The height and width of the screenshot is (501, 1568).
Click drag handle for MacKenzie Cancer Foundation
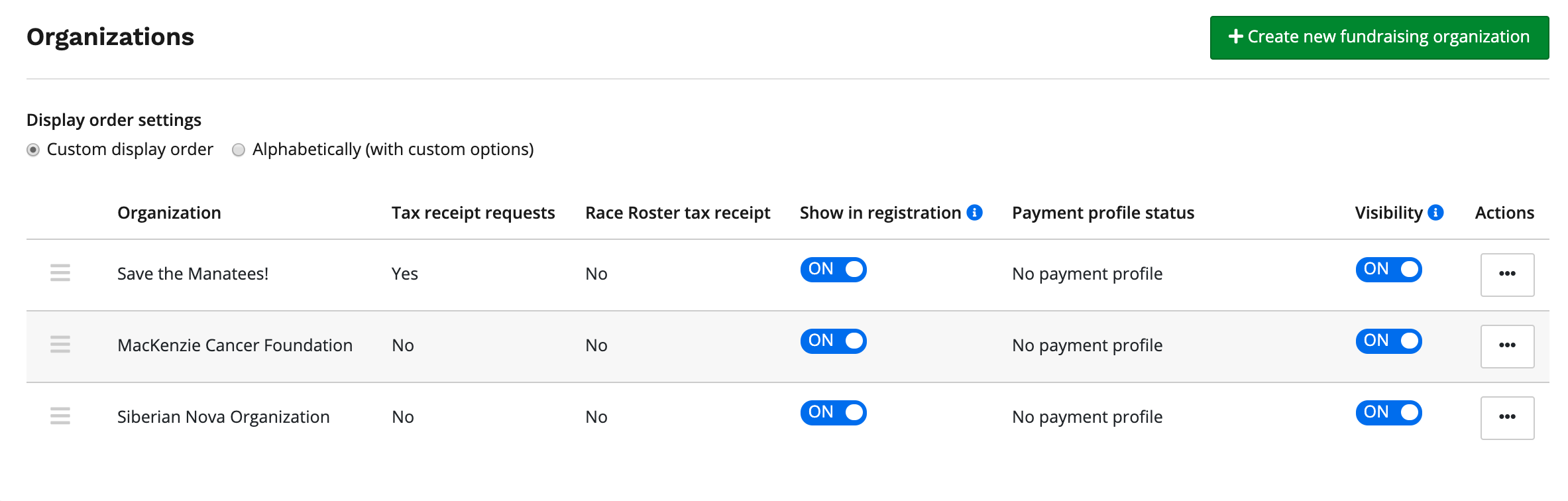60,345
